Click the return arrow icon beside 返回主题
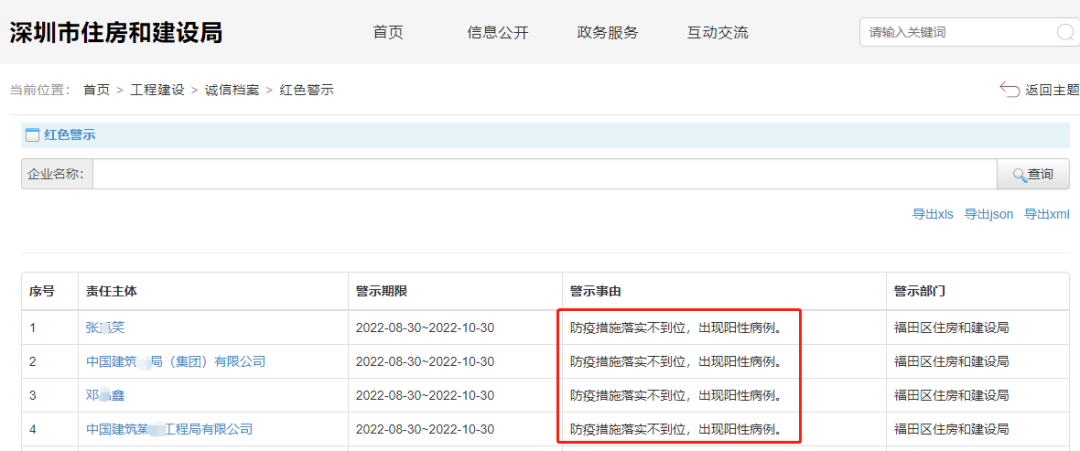 1010,90
